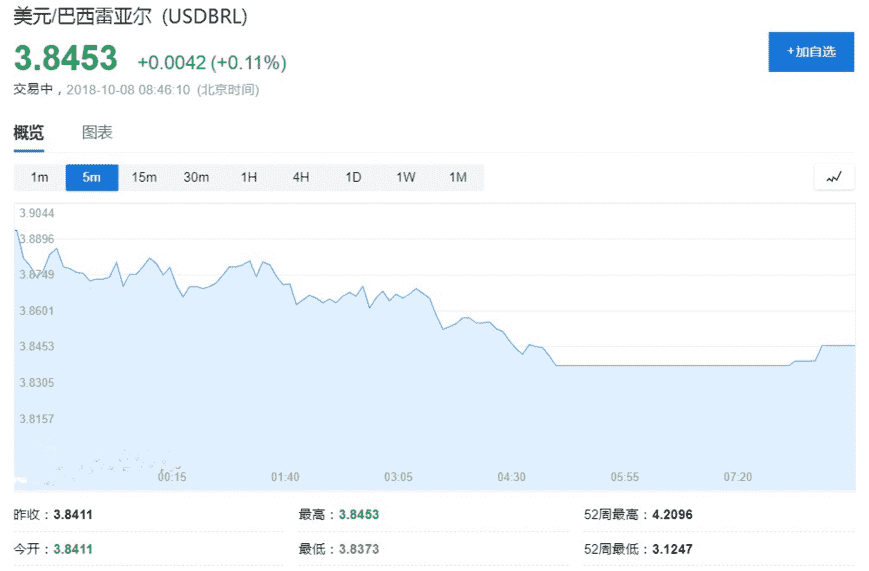Switch to 1W weekly view

(x=405, y=178)
